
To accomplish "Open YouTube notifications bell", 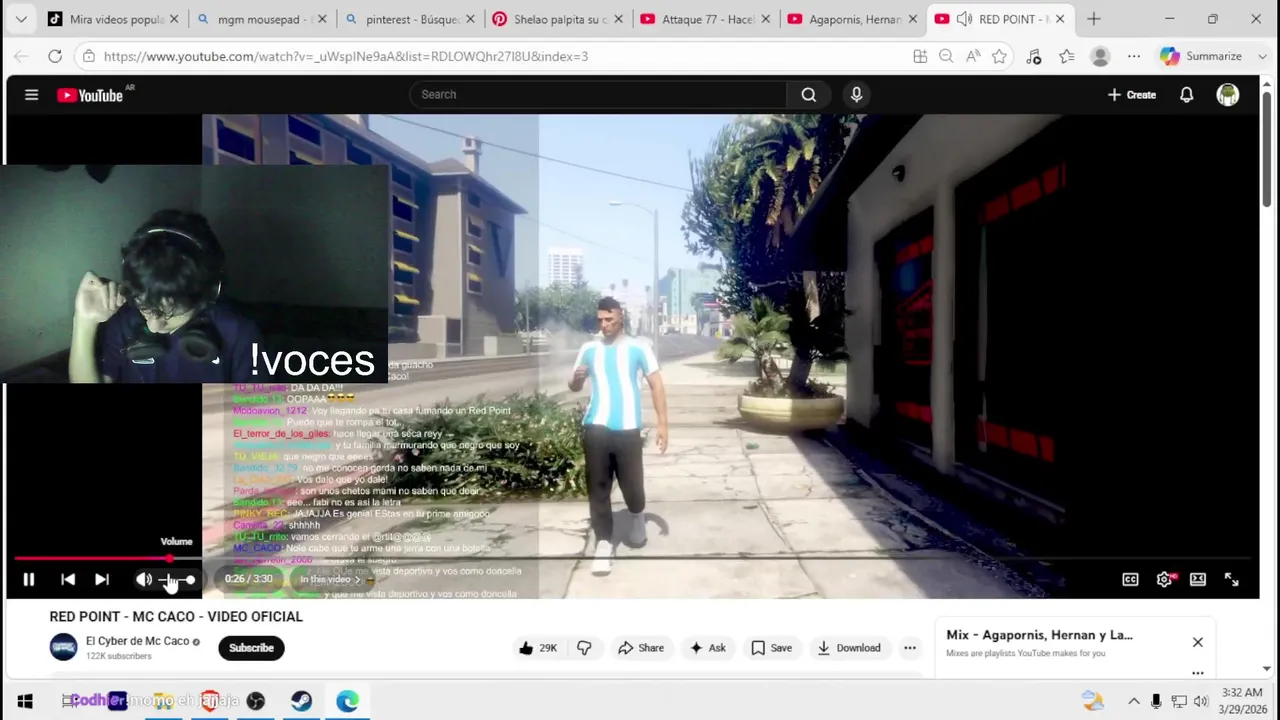I will (1186, 95).
